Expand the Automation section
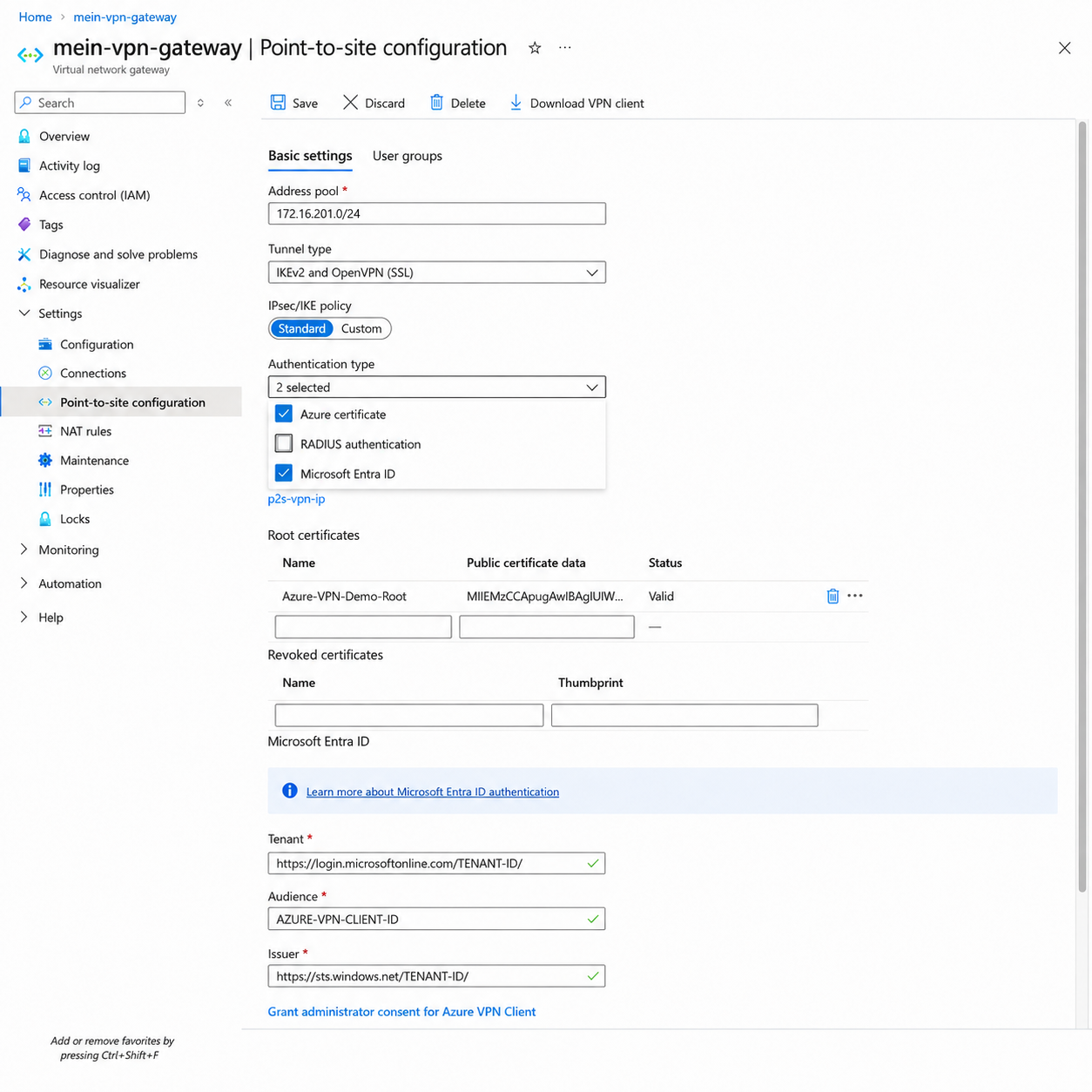 point(24,583)
